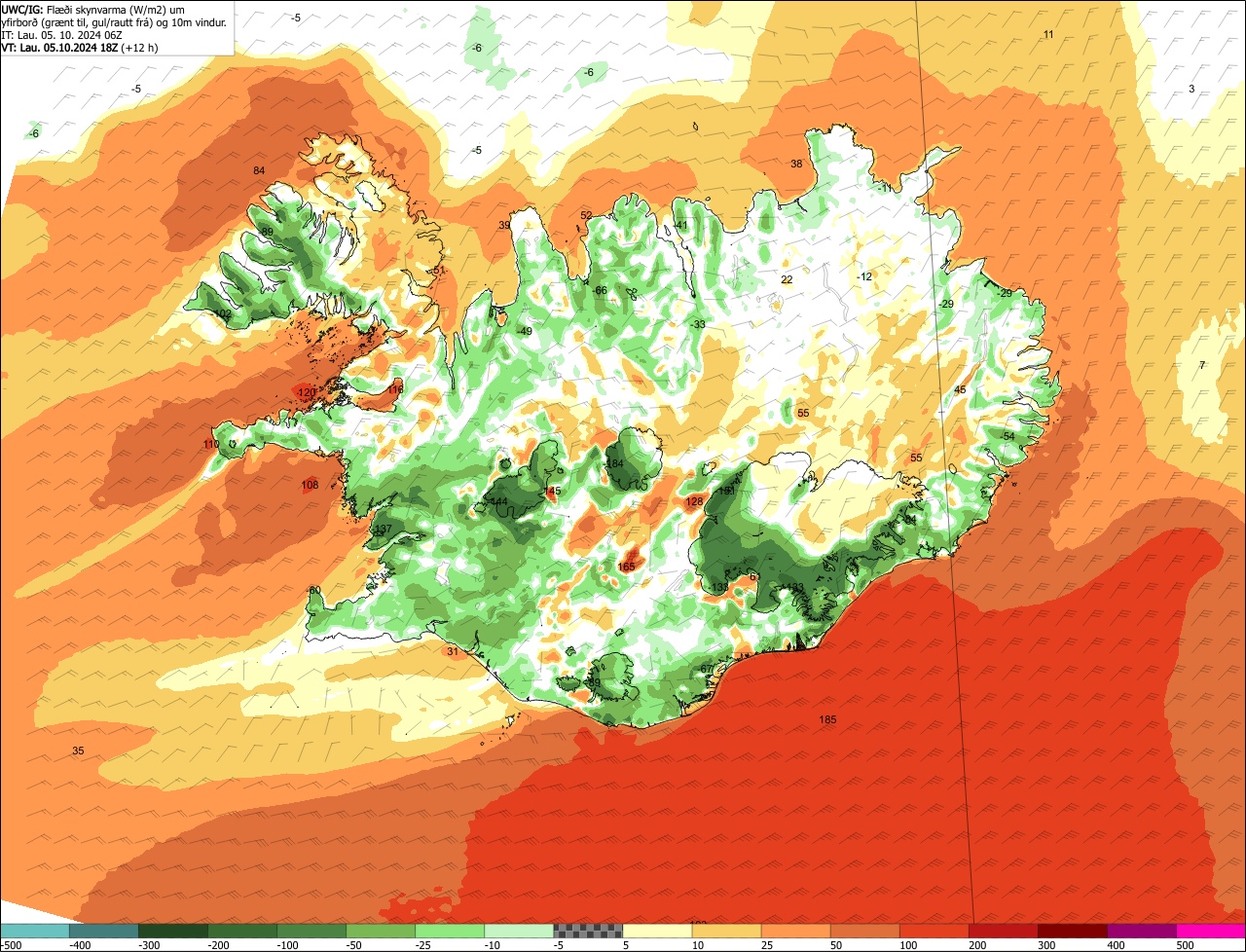This screenshot has height=952, width=1246.
Task: Click the 84 value label on the map
Action: 259,171
